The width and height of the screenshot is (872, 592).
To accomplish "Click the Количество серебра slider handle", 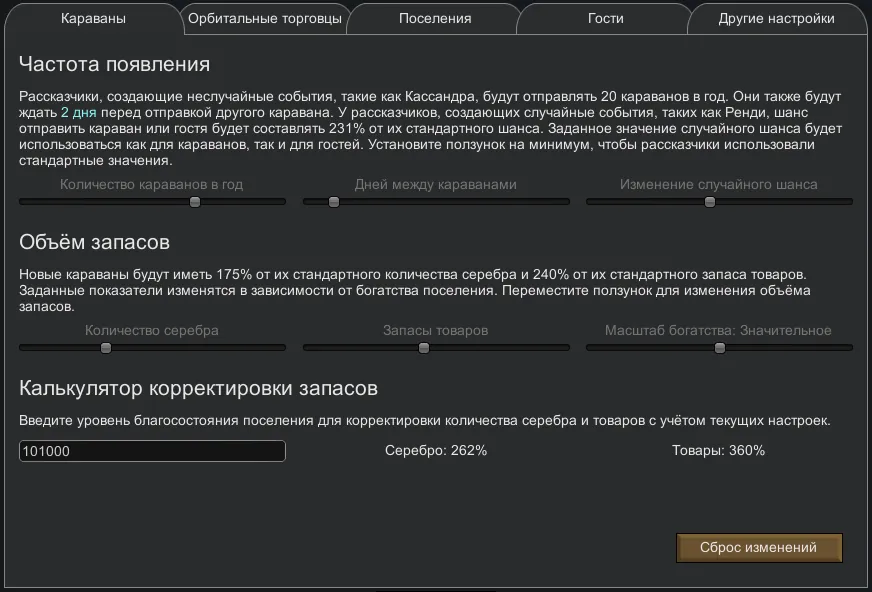I will [x=106, y=348].
